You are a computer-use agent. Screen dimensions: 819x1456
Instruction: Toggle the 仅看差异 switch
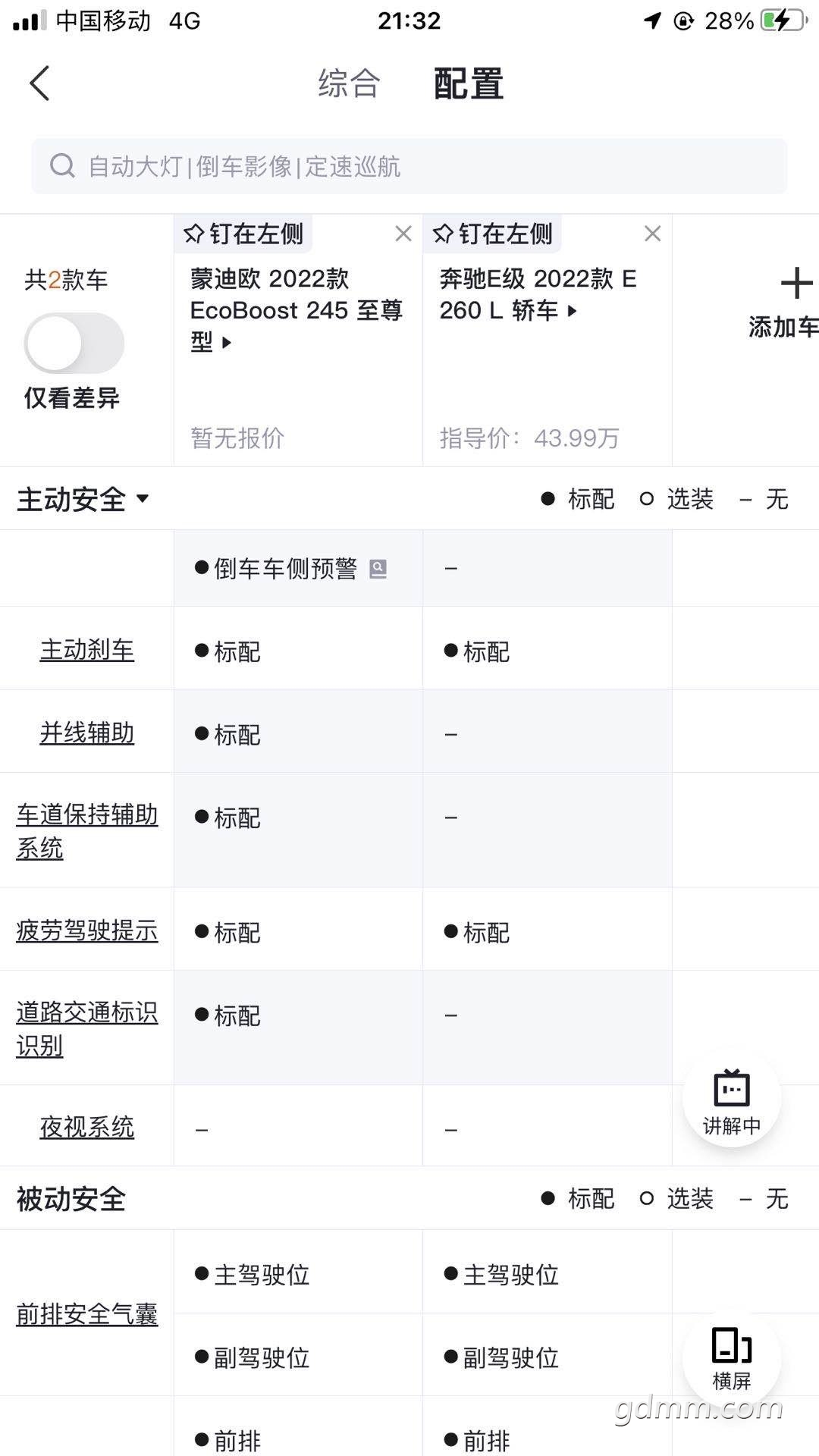[x=74, y=344]
